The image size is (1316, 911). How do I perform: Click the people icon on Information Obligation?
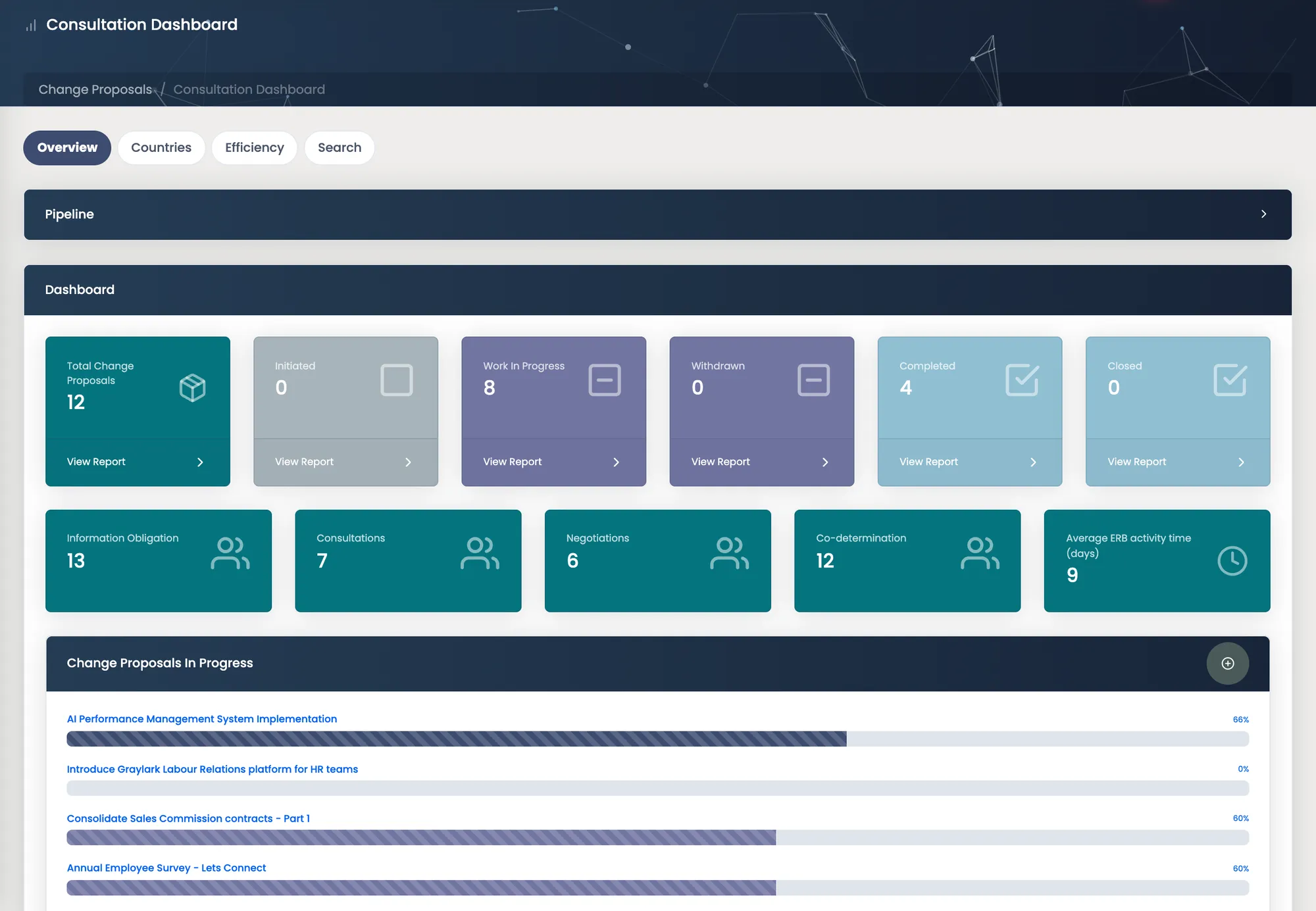230,553
